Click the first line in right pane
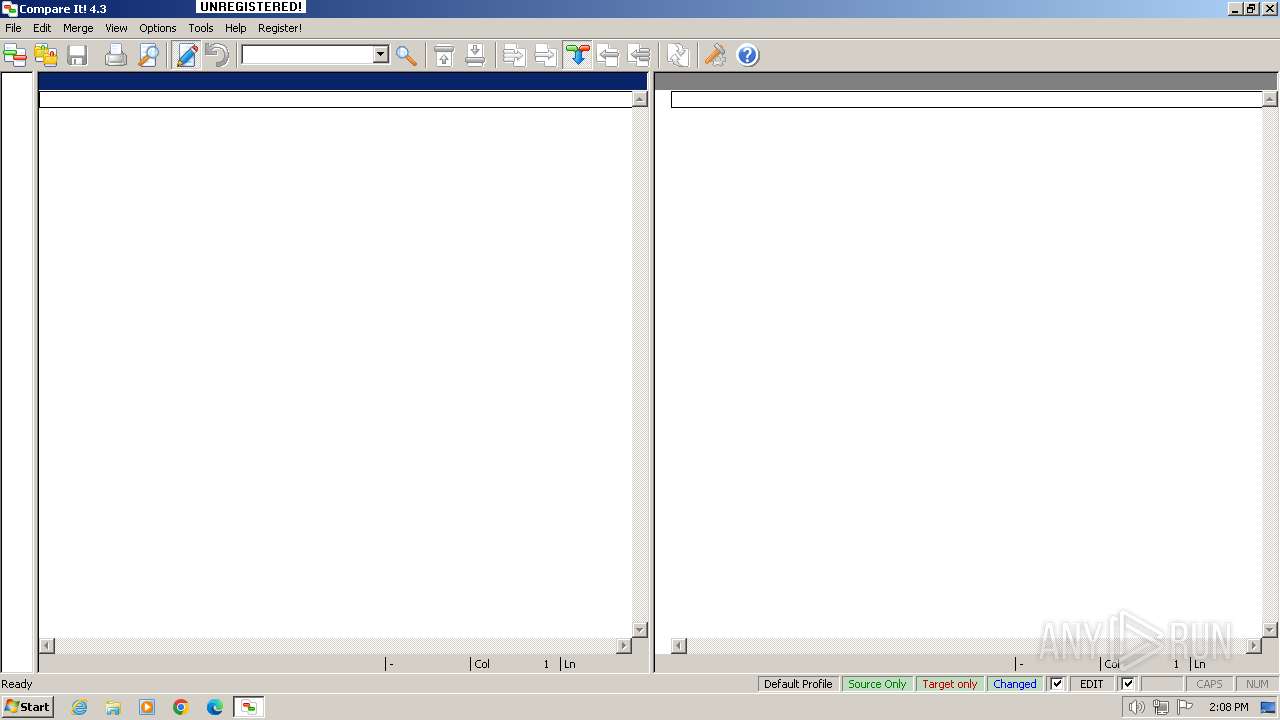This screenshot has height=720, width=1280. [x=966, y=99]
